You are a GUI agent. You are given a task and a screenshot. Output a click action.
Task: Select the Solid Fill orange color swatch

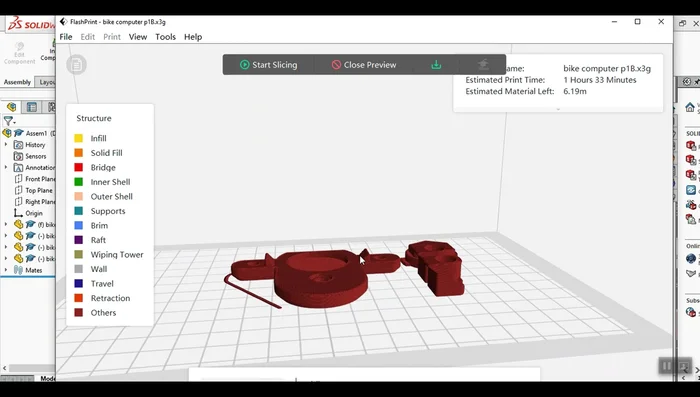point(79,153)
